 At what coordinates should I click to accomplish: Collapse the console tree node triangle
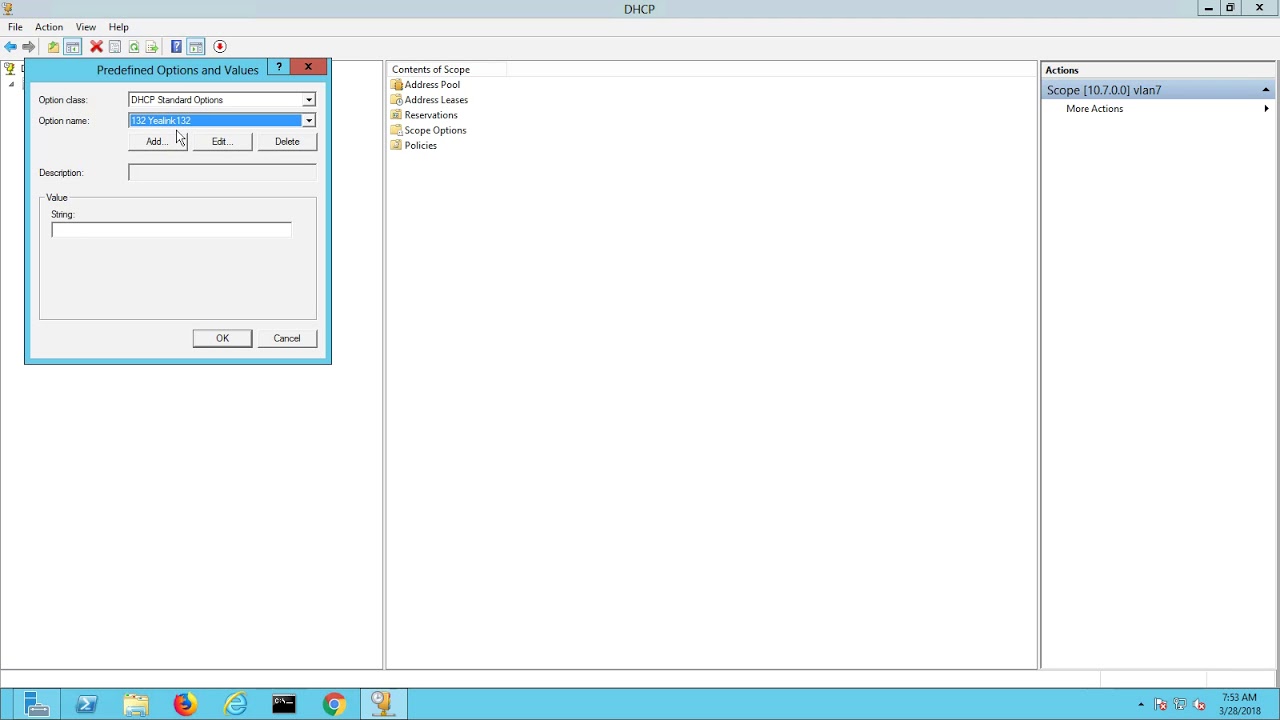(12, 84)
